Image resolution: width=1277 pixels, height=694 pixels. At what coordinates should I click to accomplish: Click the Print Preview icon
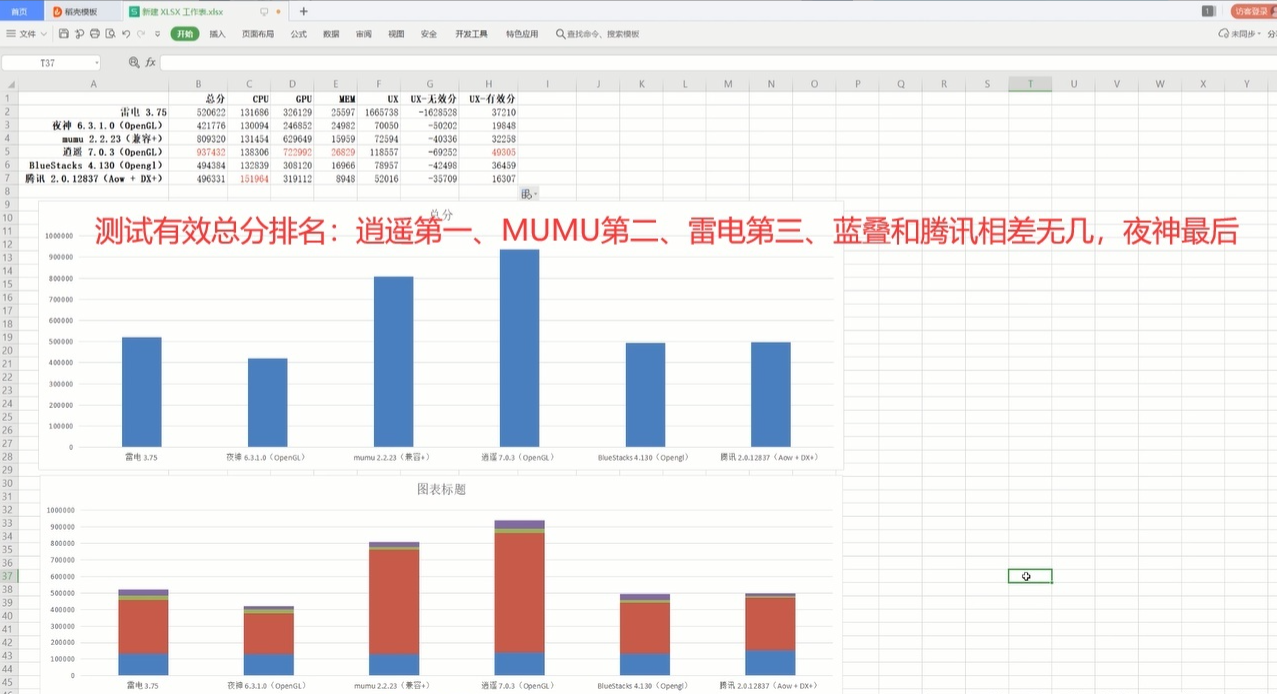coord(110,34)
